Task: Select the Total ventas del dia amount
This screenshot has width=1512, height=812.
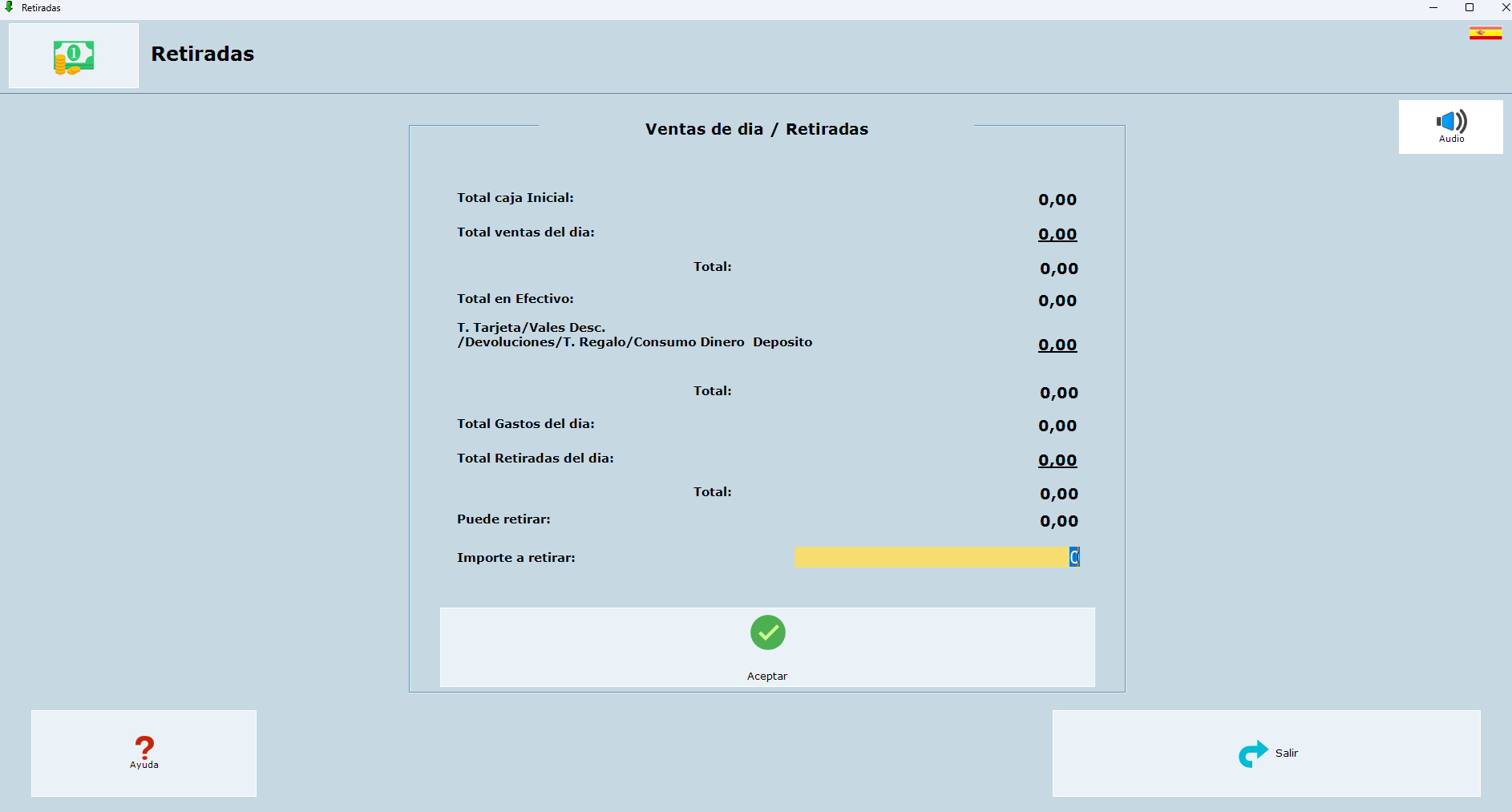Action: tap(1057, 234)
